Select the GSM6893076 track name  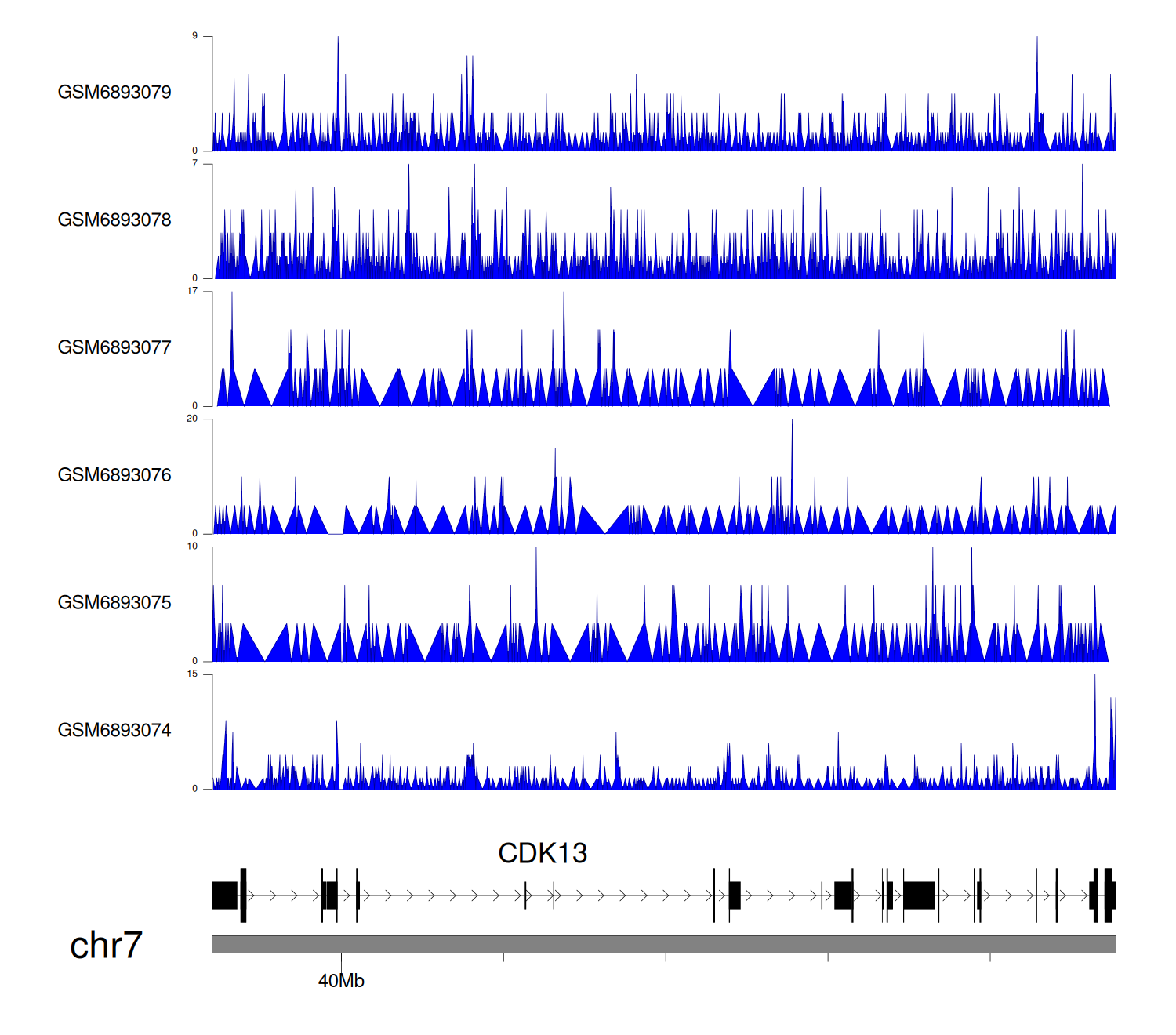(x=114, y=476)
